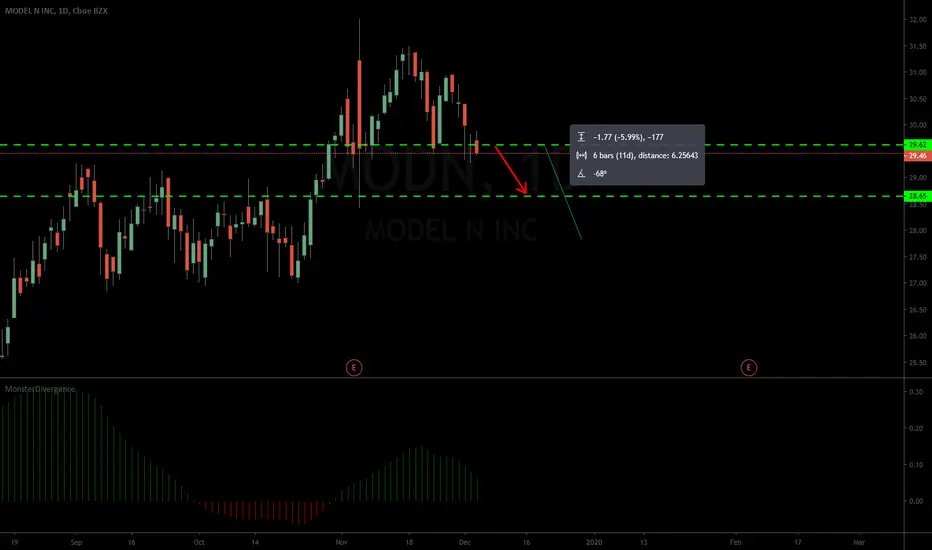The width and height of the screenshot is (932, 550).
Task: Click the 0.00 indicator scale label
Action: coord(916,501)
